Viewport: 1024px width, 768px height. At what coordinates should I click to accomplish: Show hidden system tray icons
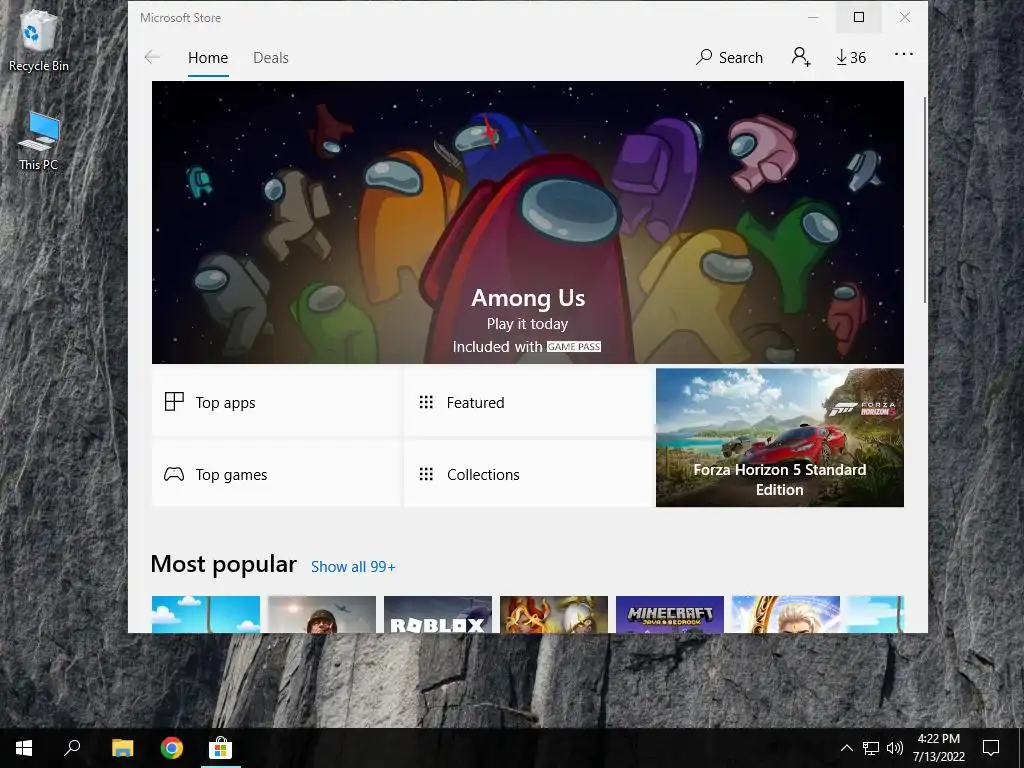(x=846, y=748)
